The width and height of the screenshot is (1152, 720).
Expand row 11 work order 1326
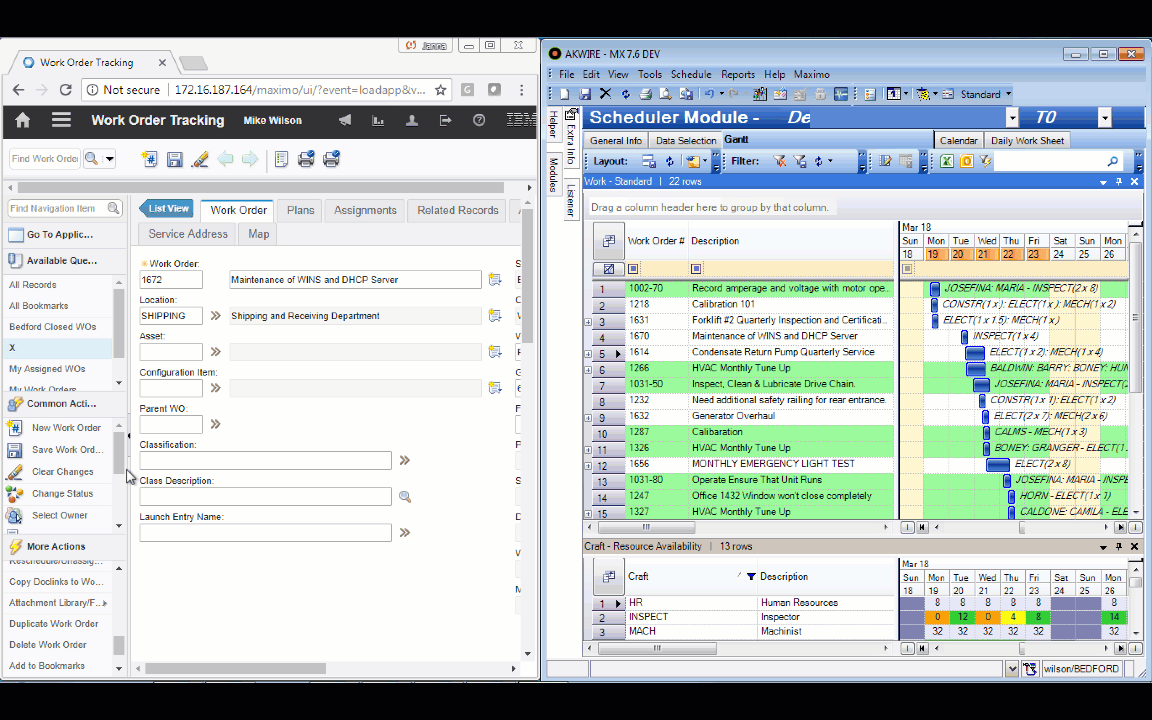(588, 450)
